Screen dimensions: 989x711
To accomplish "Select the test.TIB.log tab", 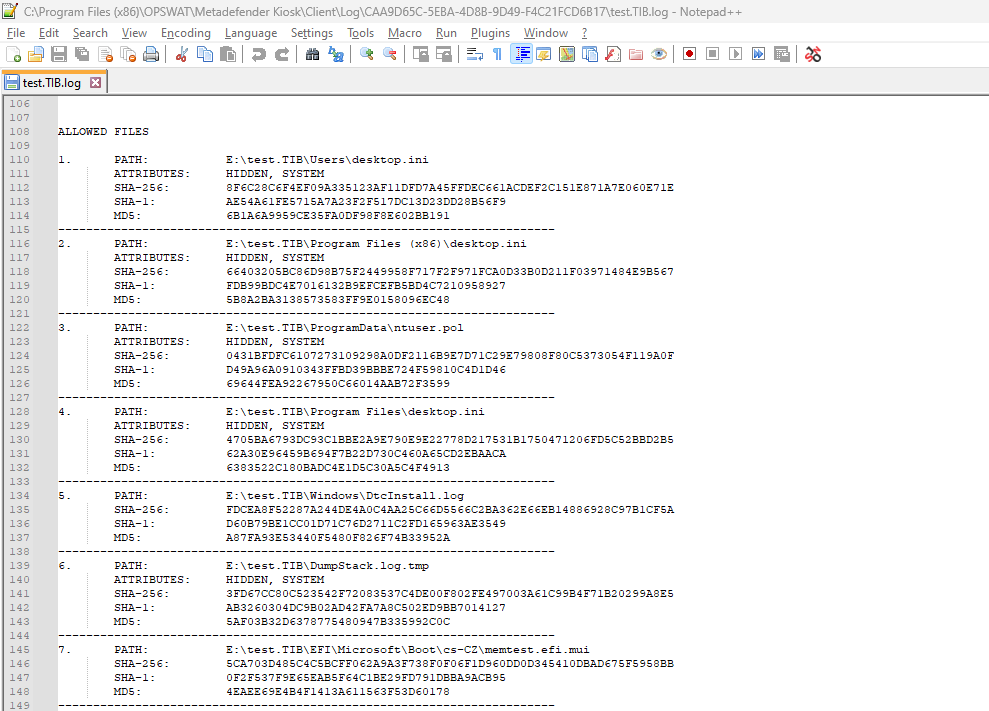I will (52, 83).
